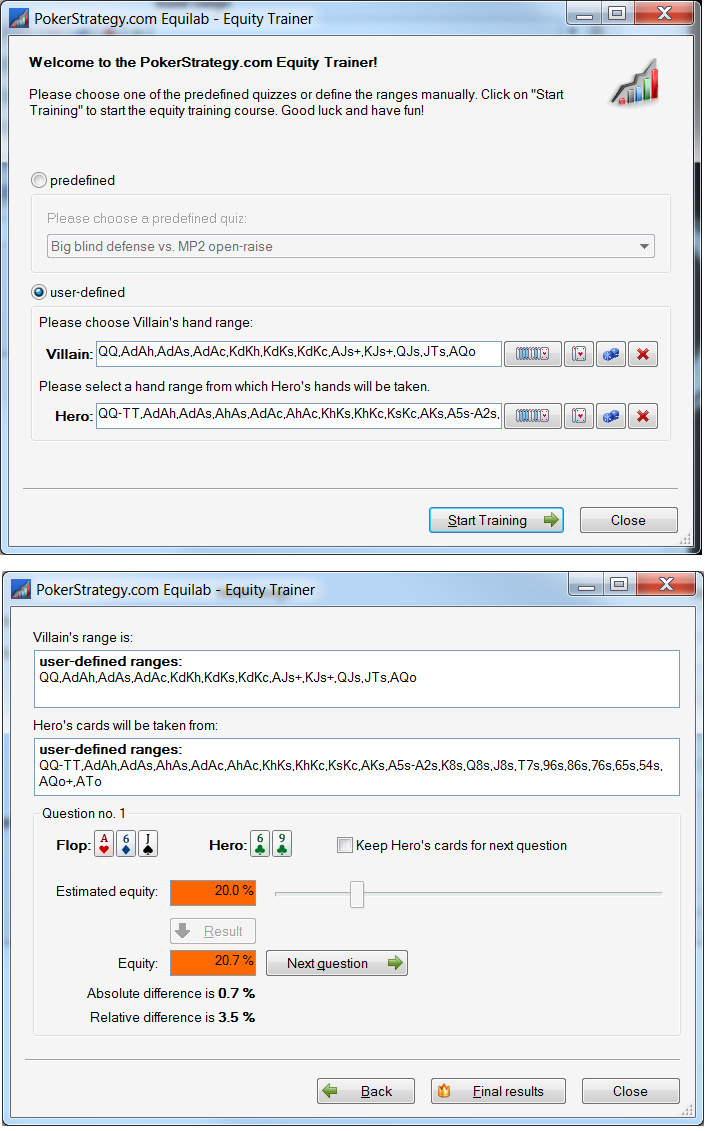This screenshot has height=1131, width=705.
Task: Clear Hero range with red X
Action: (x=643, y=416)
